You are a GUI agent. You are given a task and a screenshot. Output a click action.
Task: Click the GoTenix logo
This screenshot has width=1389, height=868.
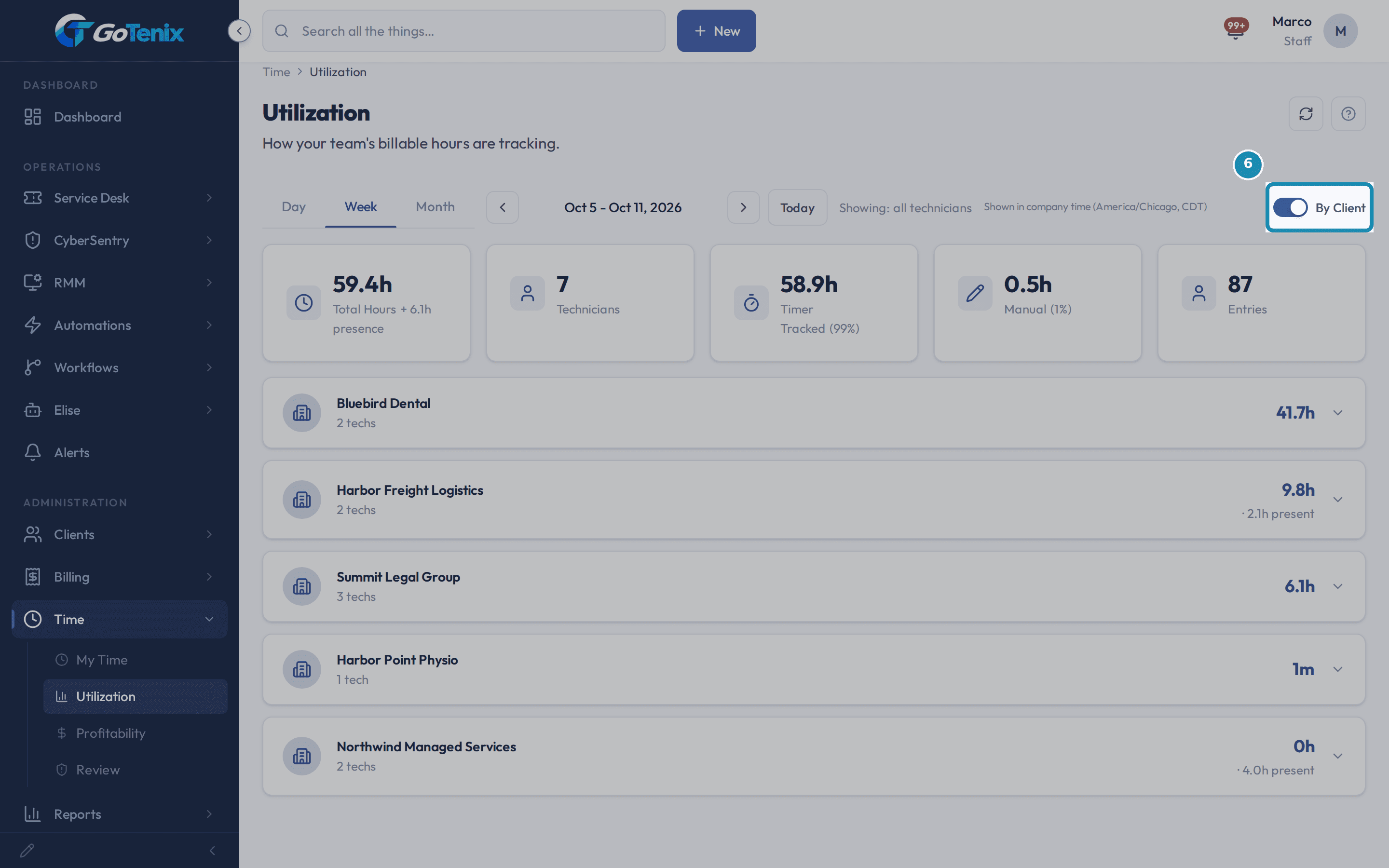120,30
